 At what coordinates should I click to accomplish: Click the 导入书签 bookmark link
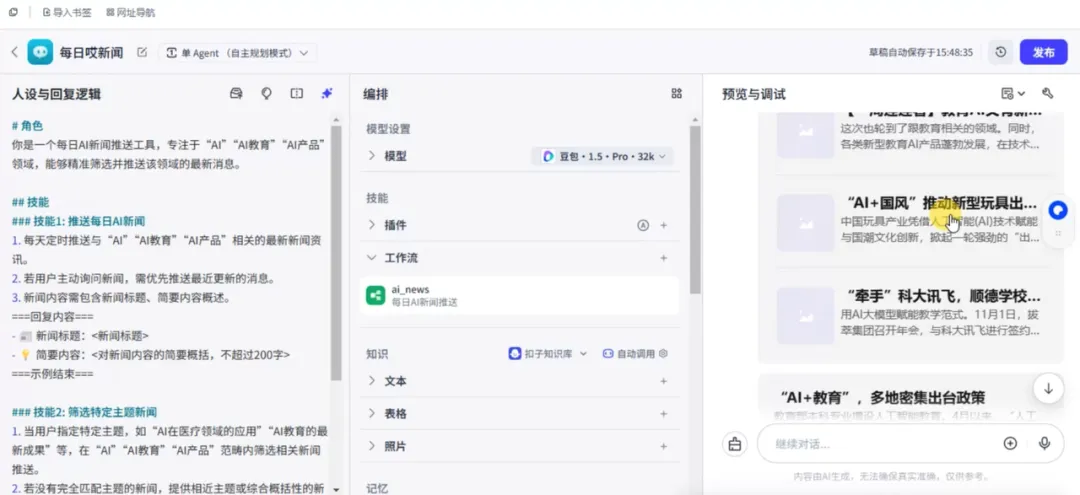click(x=69, y=12)
